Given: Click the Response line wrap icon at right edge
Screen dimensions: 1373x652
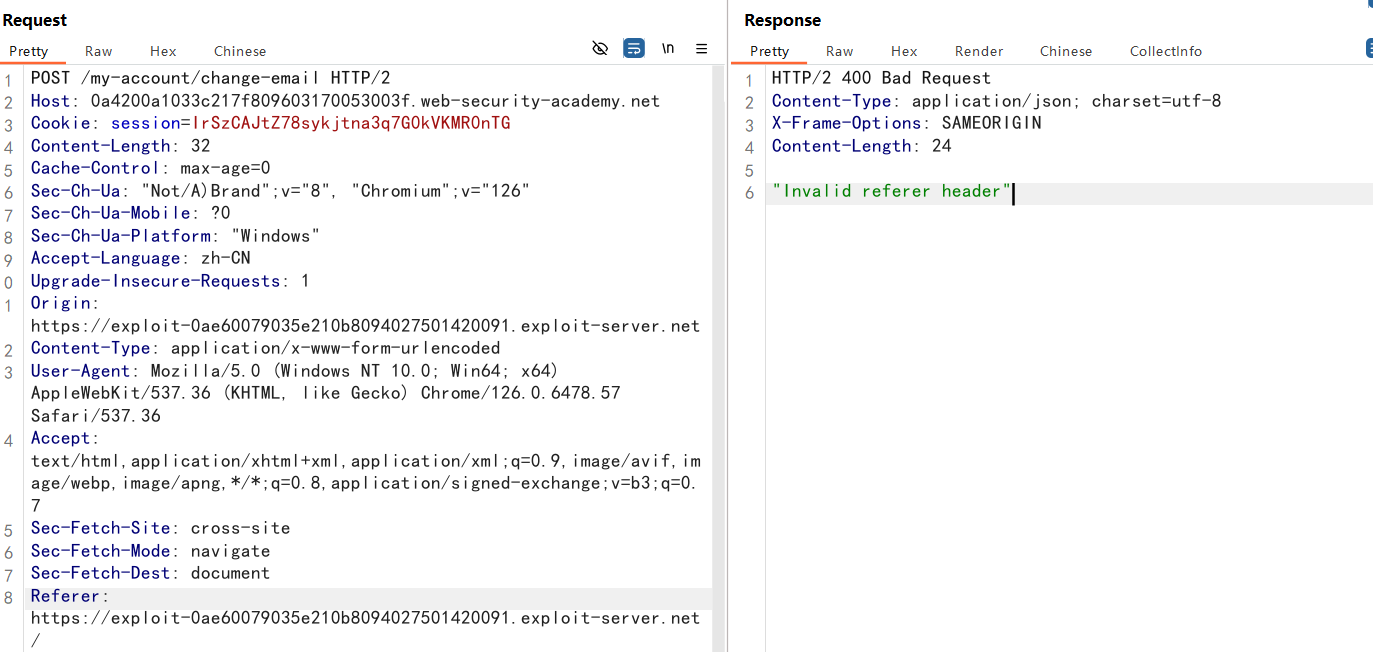Looking at the screenshot, I should coord(1368,49).
